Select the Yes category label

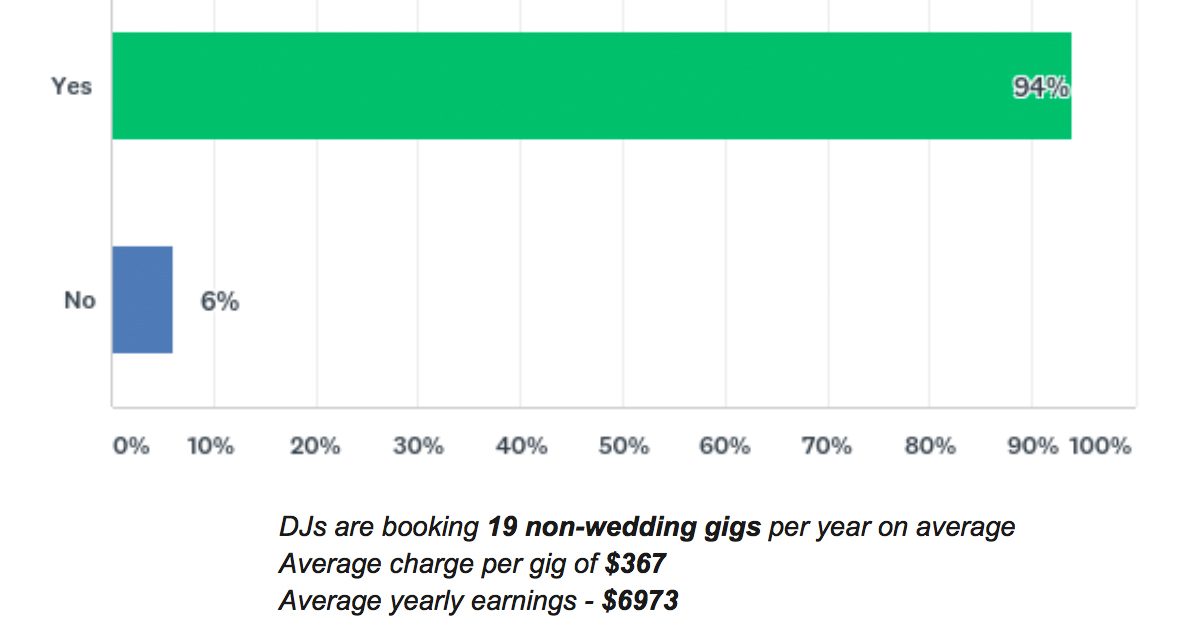72,87
